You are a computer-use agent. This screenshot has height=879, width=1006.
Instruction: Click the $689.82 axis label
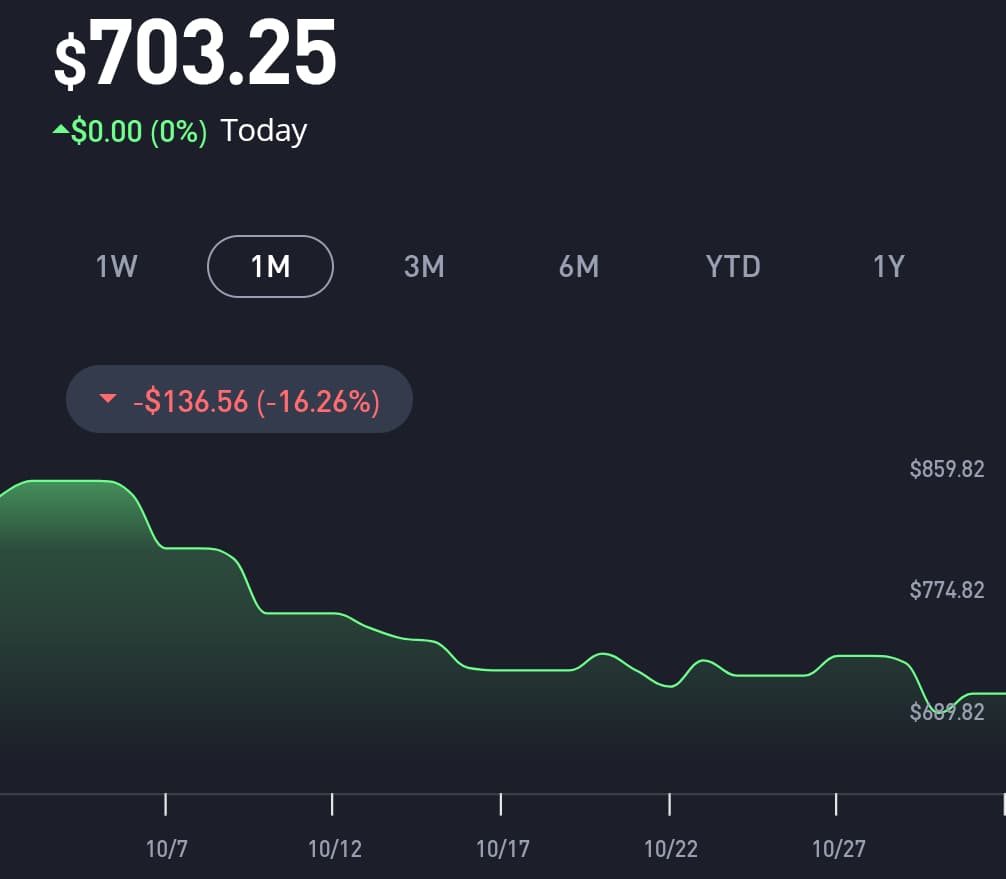[x=947, y=712]
